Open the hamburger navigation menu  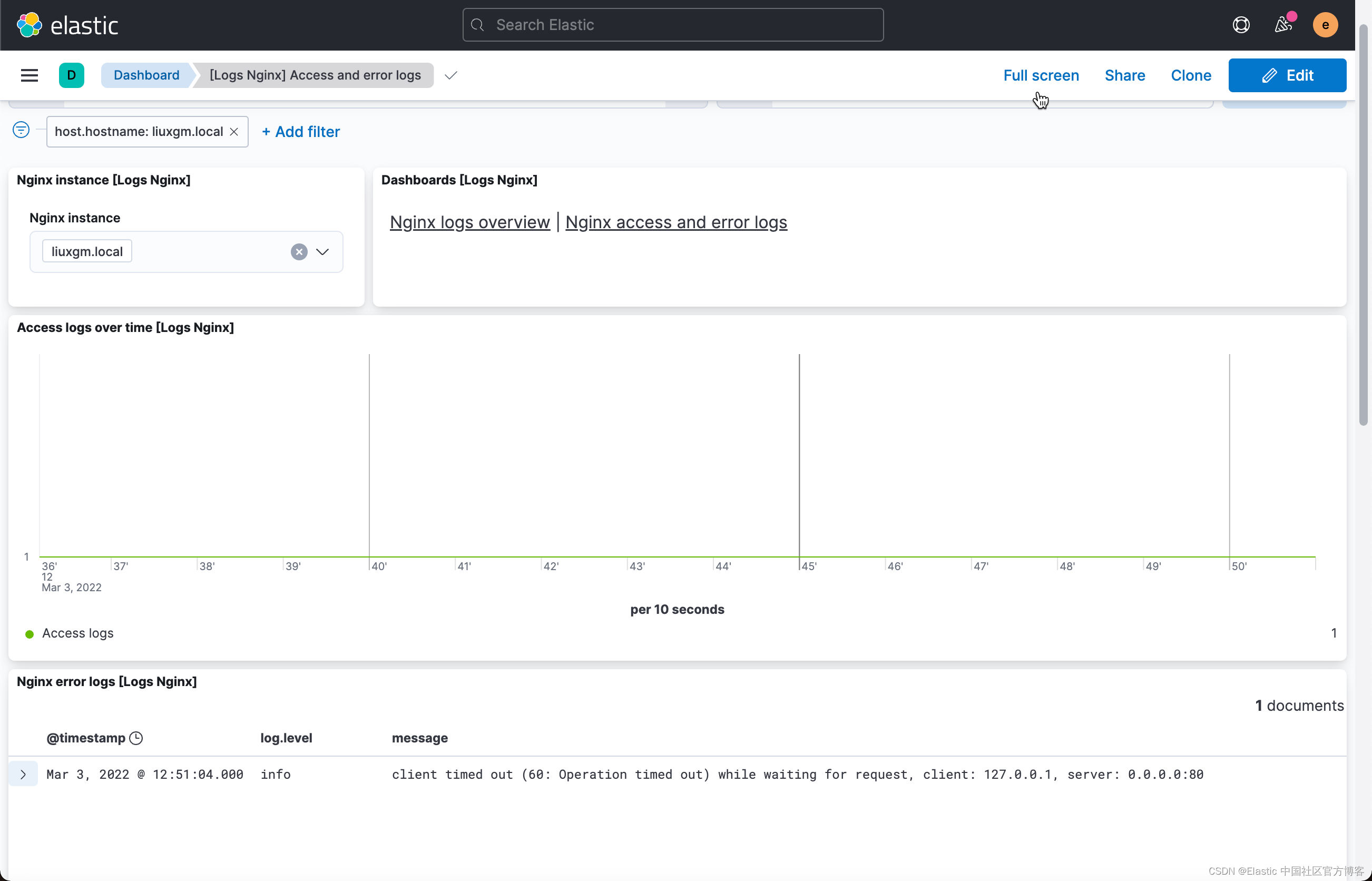click(29, 75)
